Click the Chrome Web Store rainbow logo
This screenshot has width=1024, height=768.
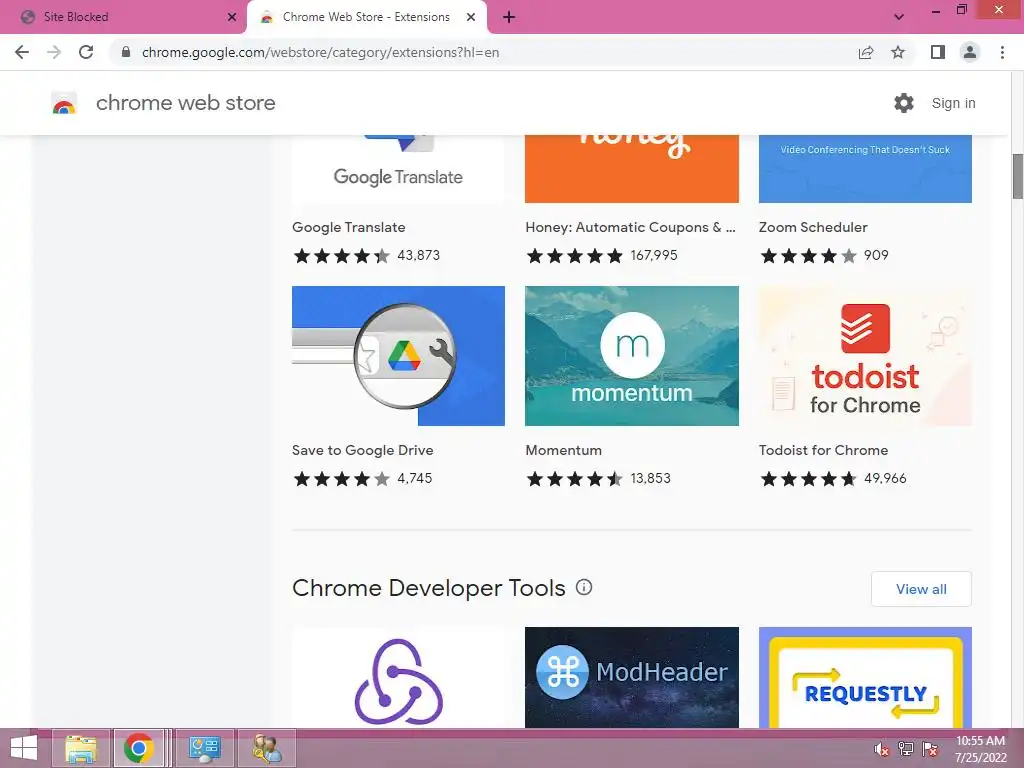pyautogui.click(x=64, y=103)
